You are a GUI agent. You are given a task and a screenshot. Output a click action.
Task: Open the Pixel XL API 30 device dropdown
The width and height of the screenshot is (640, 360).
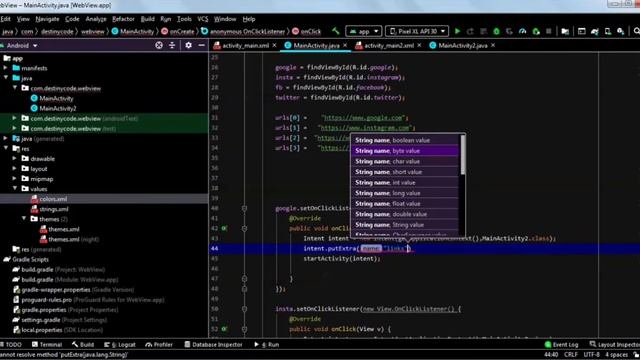coord(417,31)
